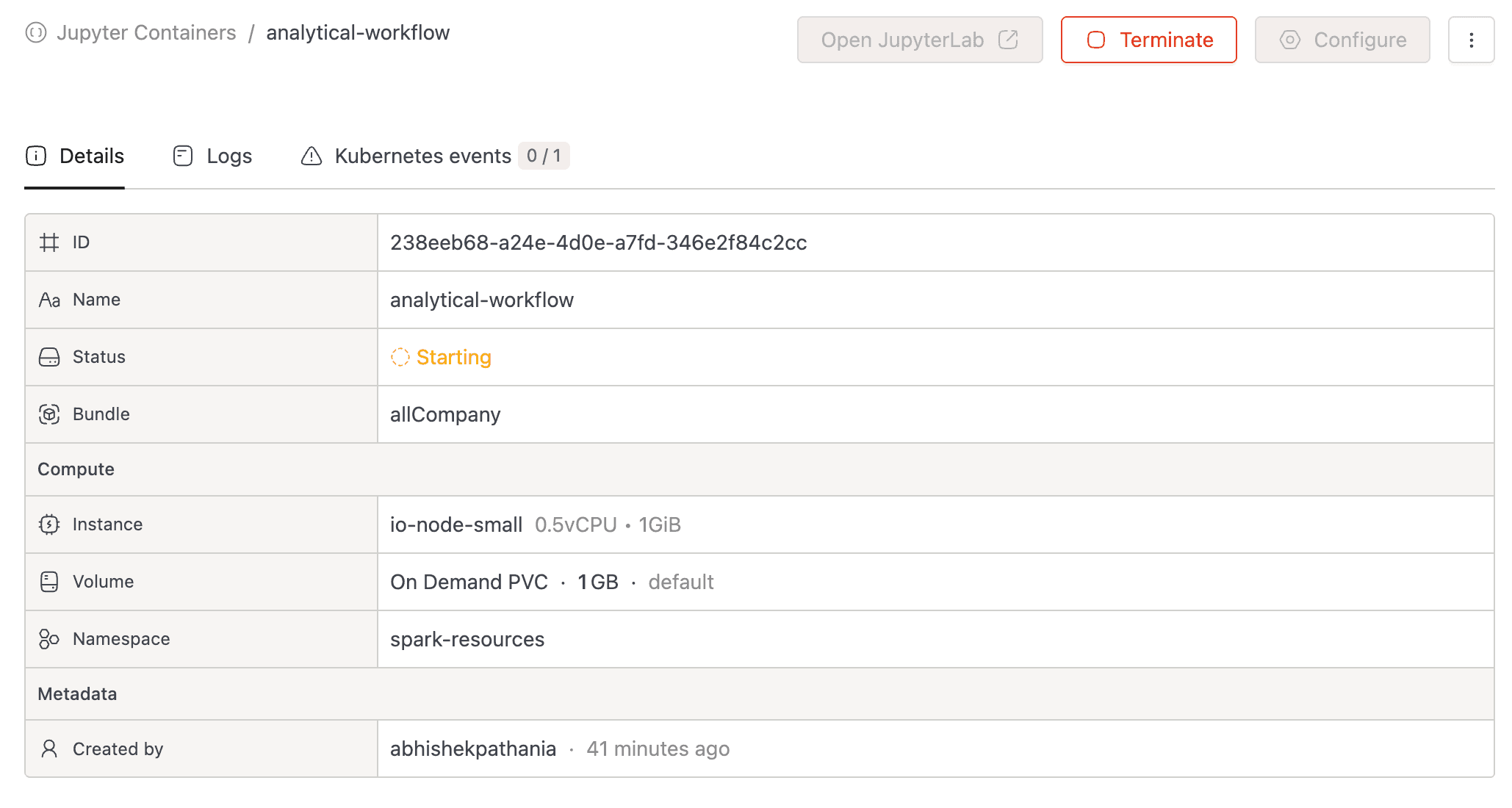
Task: Click the Instance chip icon
Action: click(x=49, y=524)
